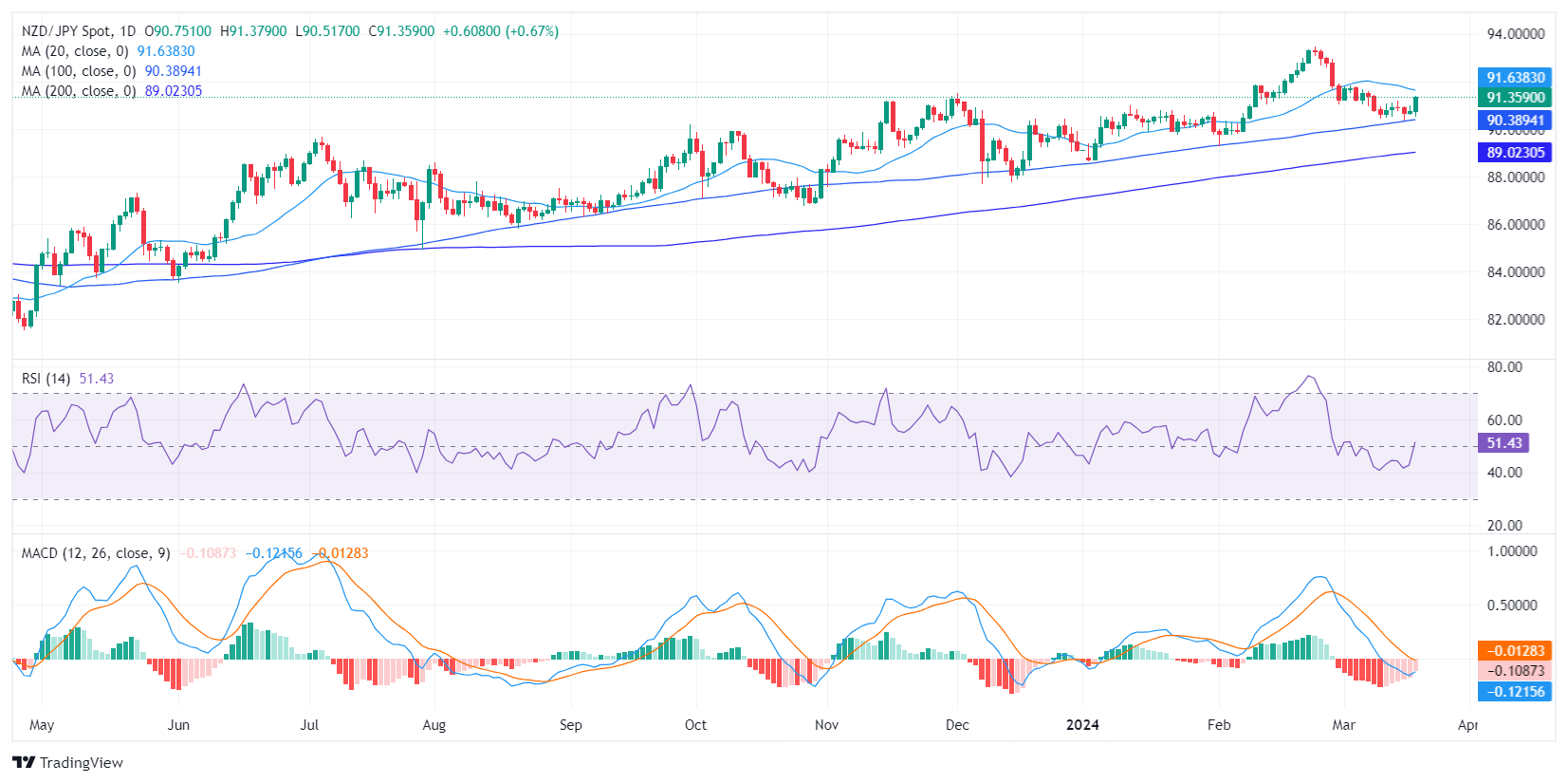
Task: Click the light blue 91.63830 price tag
Action: [1514, 78]
